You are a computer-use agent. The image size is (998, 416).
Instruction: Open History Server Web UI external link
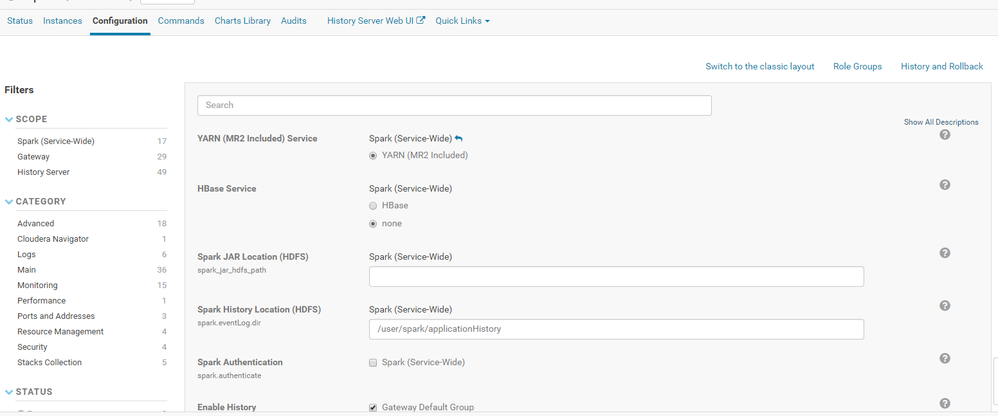click(376, 20)
